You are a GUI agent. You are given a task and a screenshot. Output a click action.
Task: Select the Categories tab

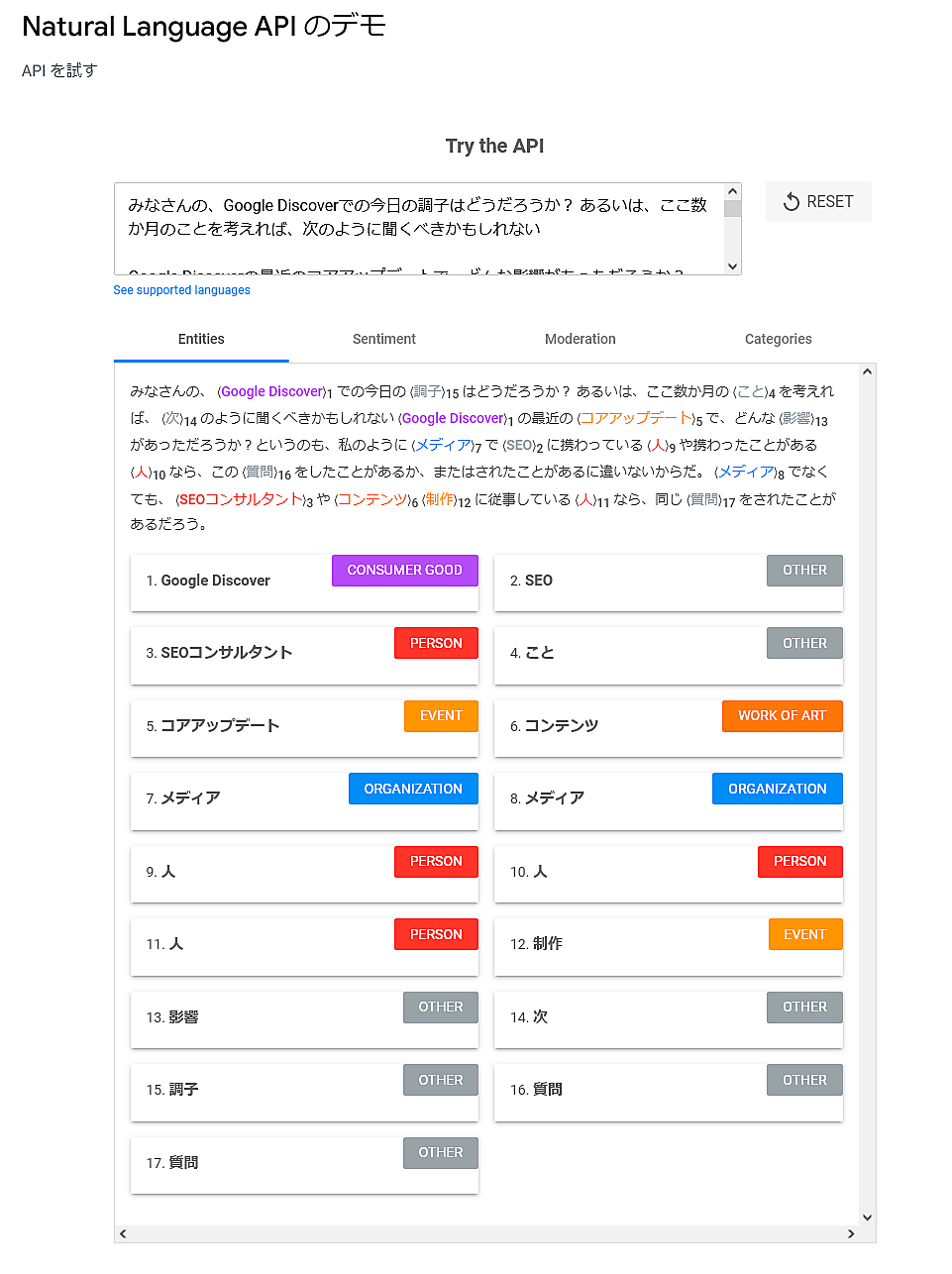point(778,339)
